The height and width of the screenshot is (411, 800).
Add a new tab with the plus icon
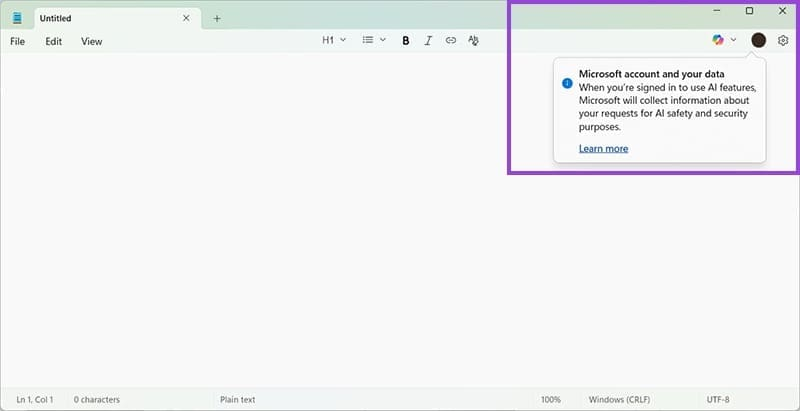tap(217, 18)
